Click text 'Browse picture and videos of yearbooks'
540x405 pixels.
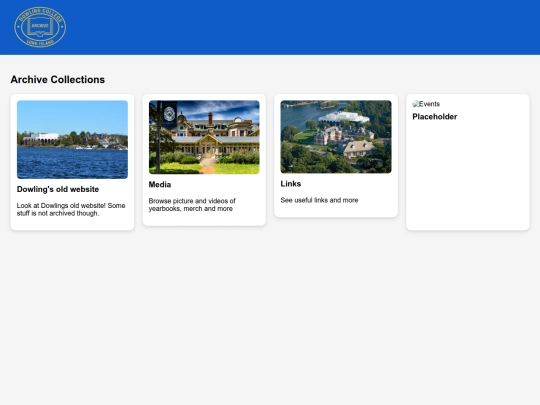click(x=192, y=205)
